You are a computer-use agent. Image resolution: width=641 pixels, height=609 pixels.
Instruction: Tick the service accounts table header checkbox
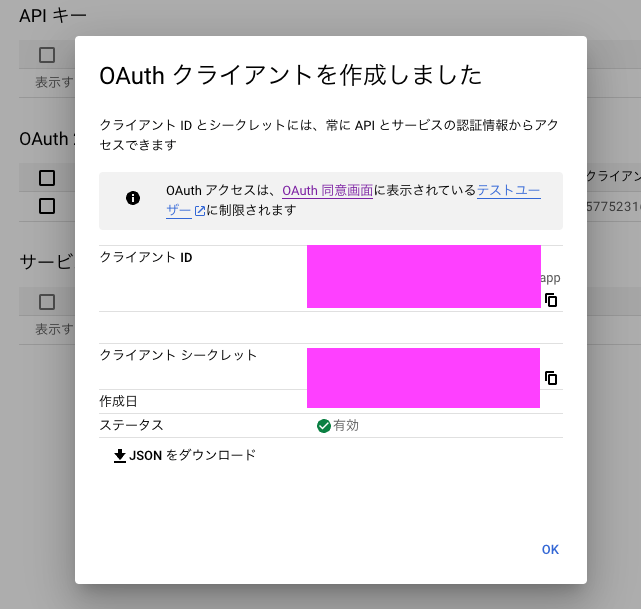47,302
